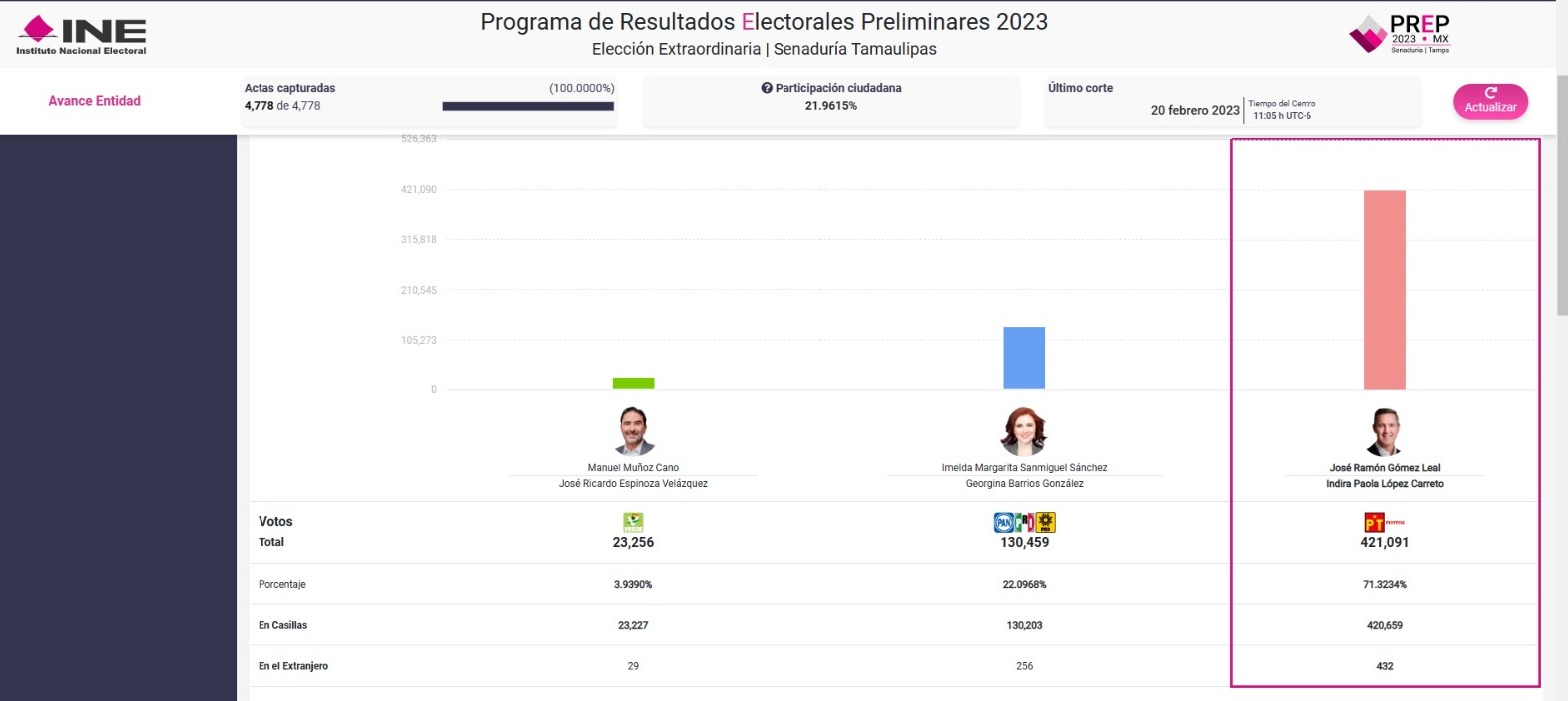
Task: Open José Ramón Gómez Leal's photo
Action: (x=1384, y=431)
